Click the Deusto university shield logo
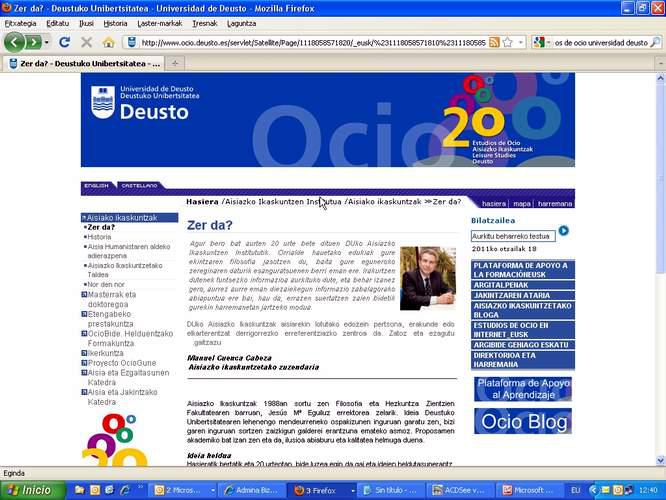 point(103,102)
